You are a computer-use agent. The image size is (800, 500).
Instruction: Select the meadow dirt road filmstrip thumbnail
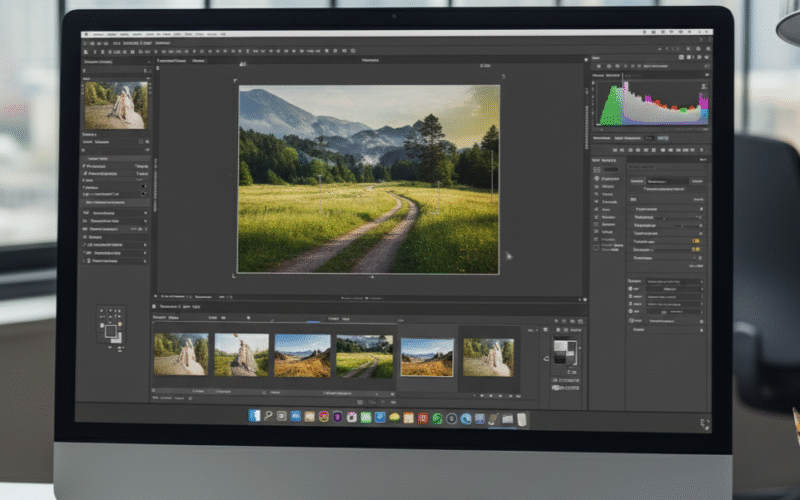click(x=365, y=356)
